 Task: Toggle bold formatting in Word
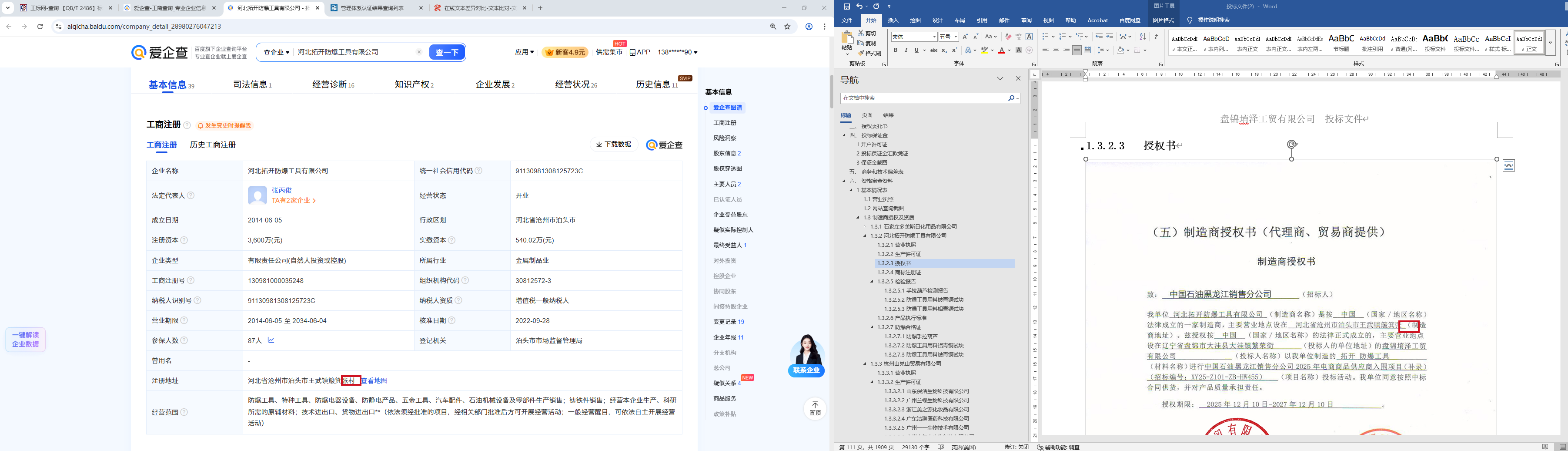(x=896, y=50)
